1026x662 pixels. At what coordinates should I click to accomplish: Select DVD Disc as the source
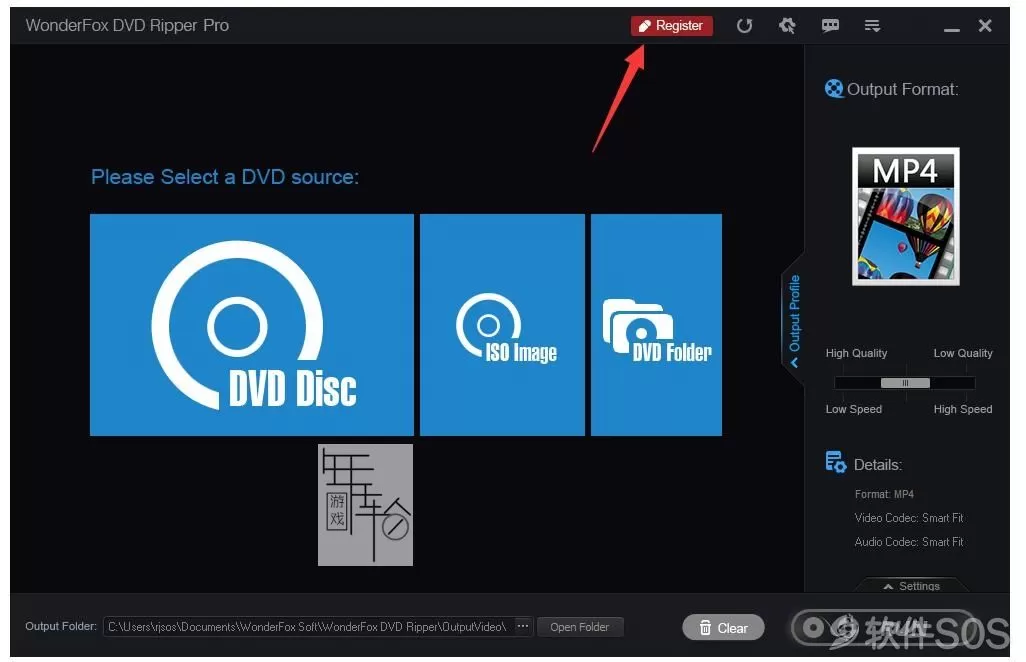(x=252, y=324)
